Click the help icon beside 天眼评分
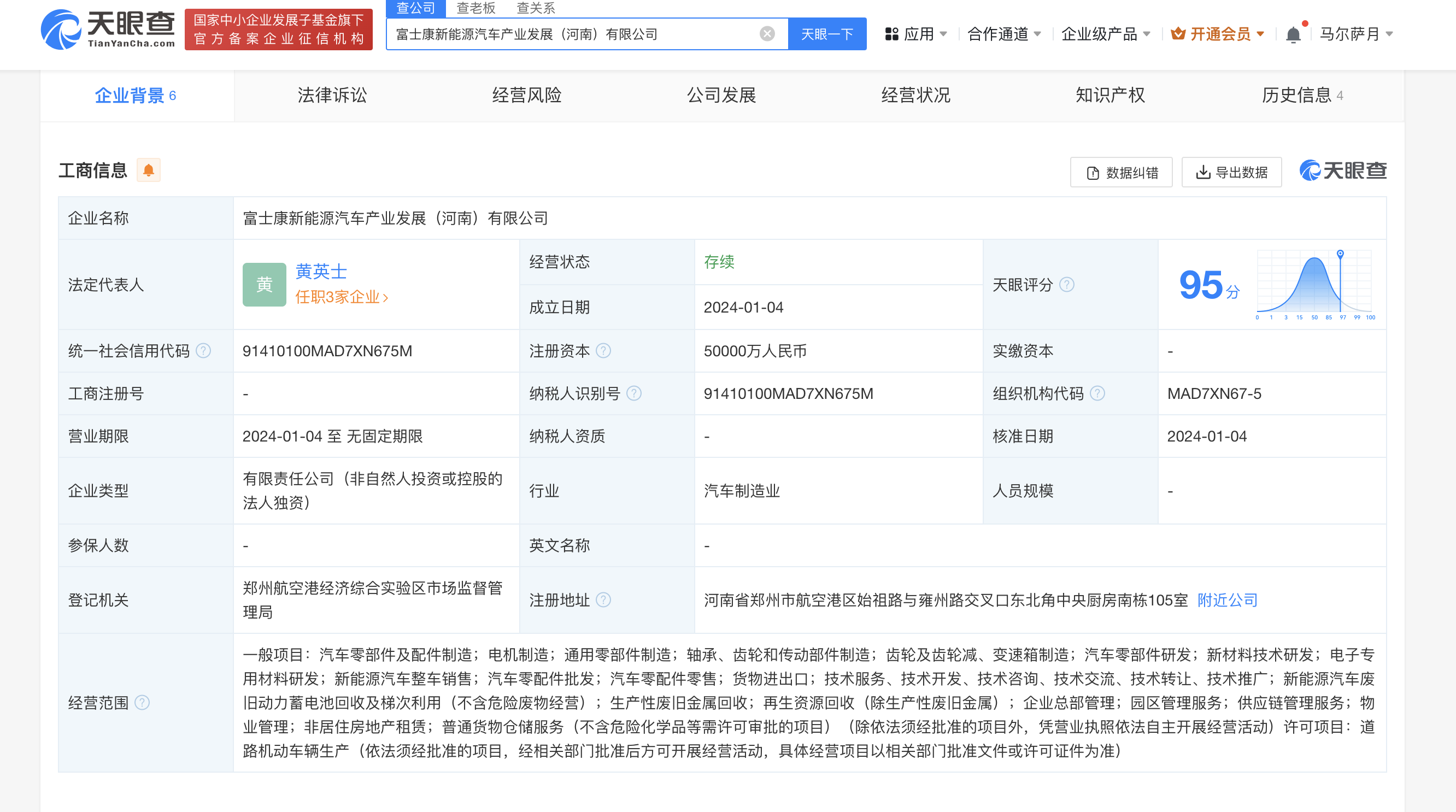 [1067, 285]
